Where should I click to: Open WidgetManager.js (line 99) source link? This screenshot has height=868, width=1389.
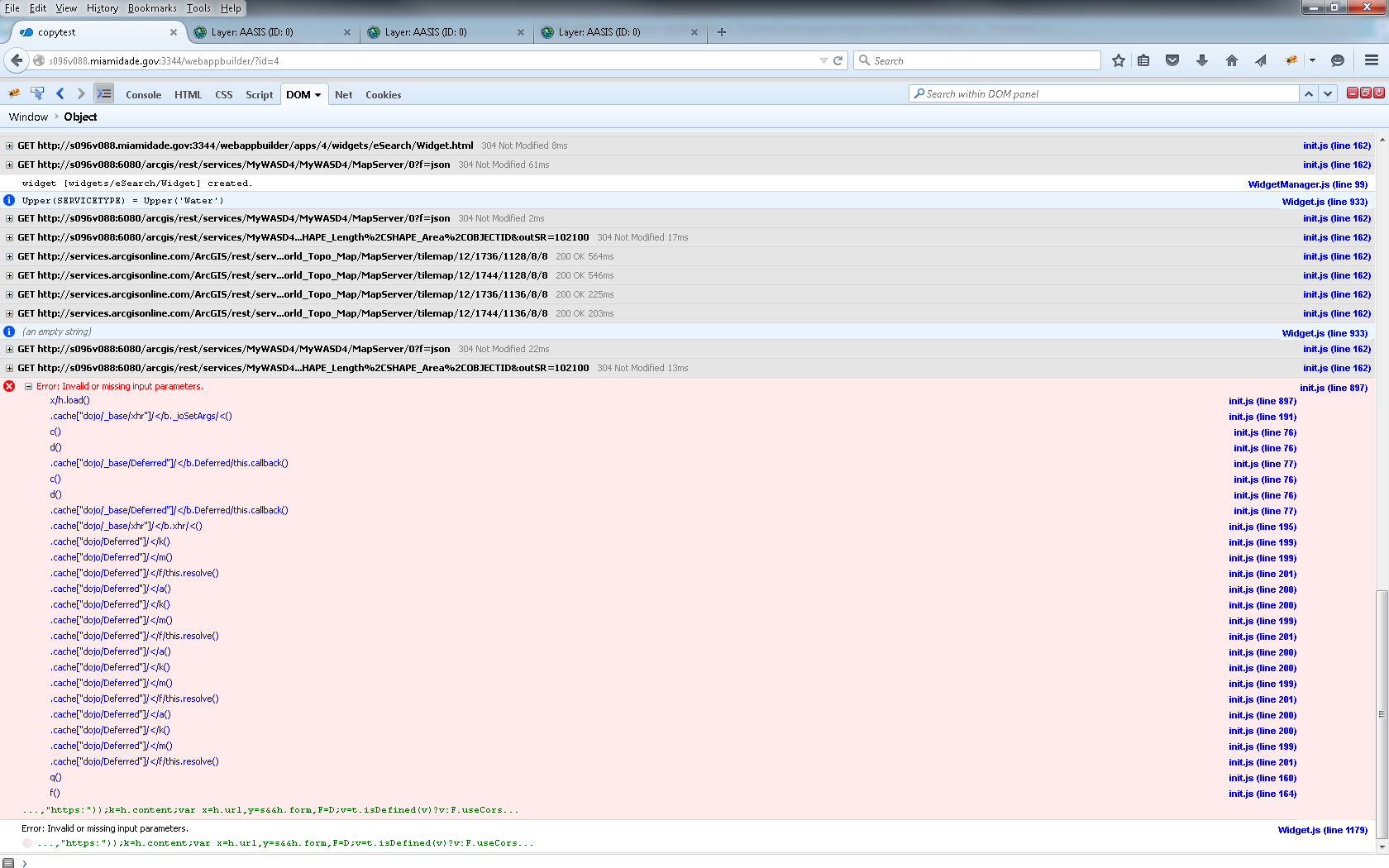click(x=1307, y=184)
